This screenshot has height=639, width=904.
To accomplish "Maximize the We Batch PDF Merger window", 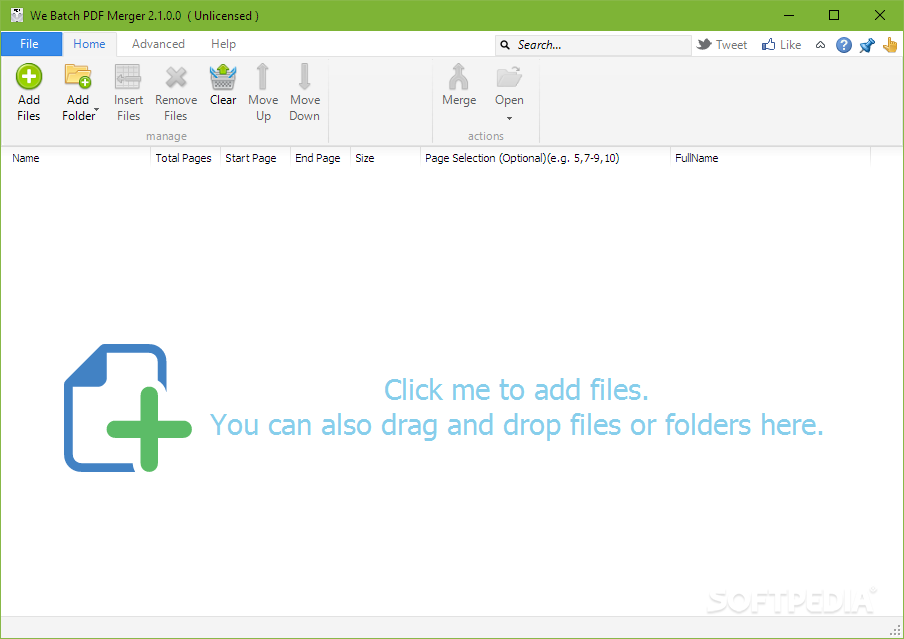I will [x=834, y=16].
